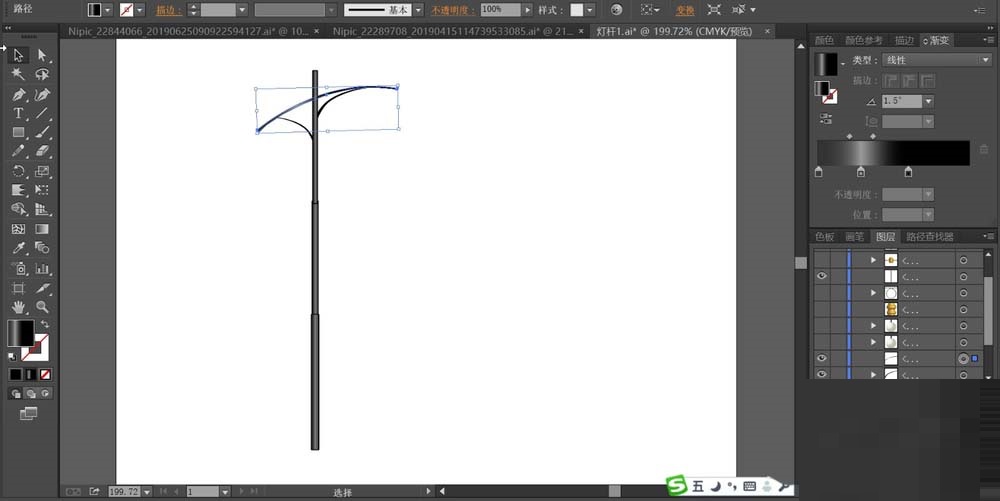The width and height of the screenshot is (1000, 501).
Task: Select the Blend tool
Action: pyautogui.click(x=42, y=248)
